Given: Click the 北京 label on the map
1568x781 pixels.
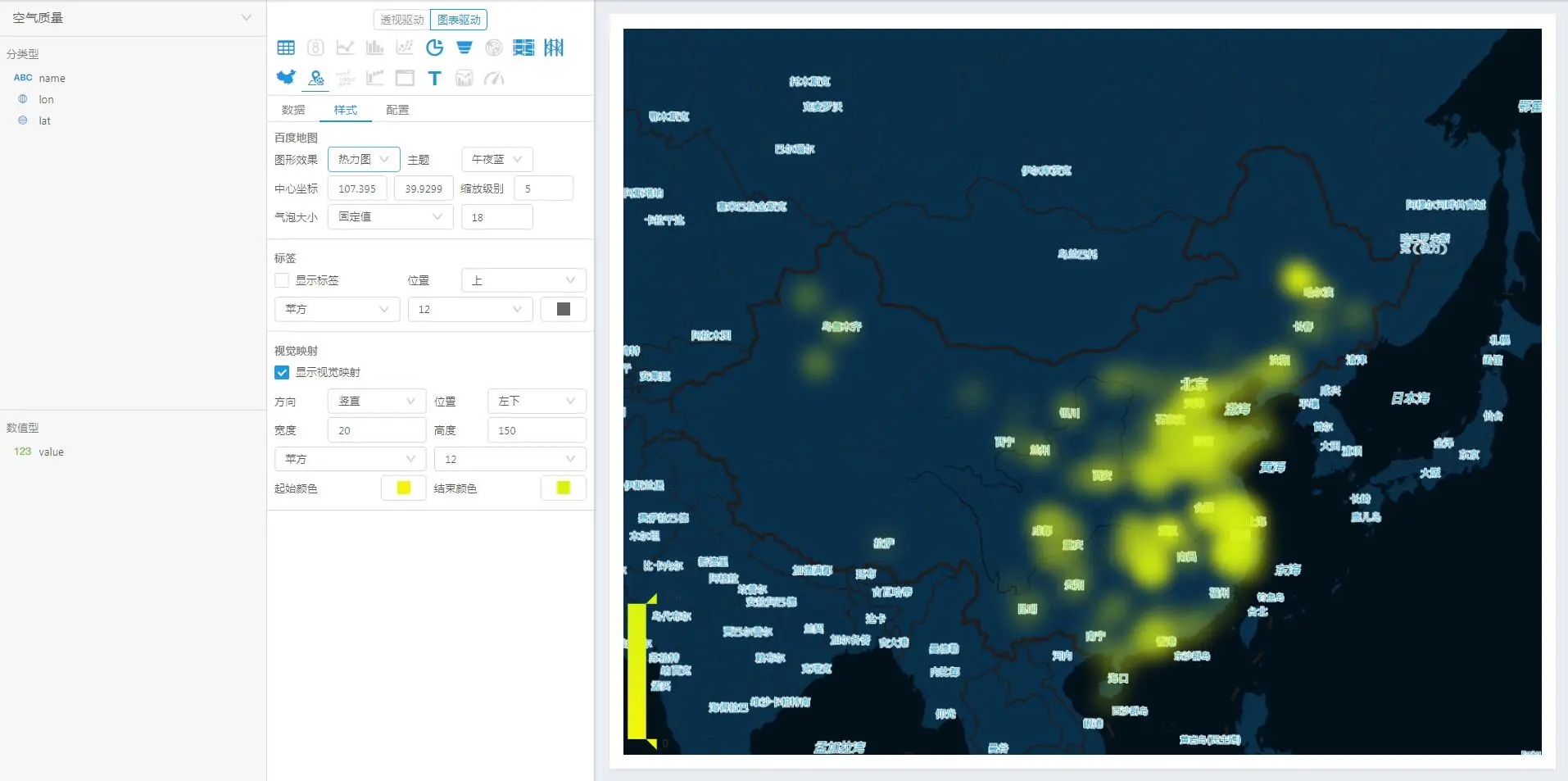Looking at the screenshot, I should [1194, 384].
